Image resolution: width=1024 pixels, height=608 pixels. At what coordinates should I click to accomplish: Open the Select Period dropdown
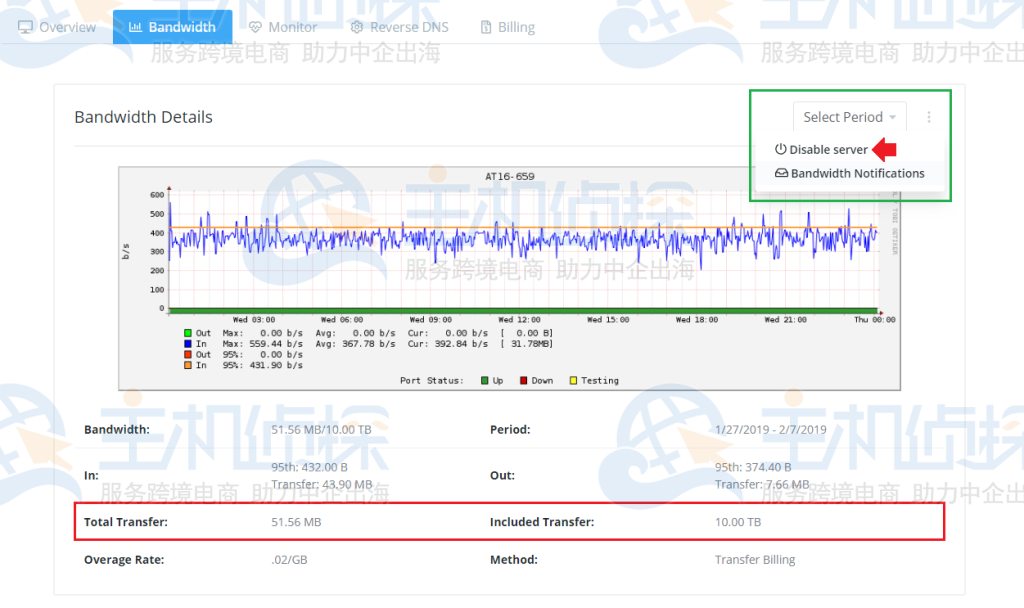[x=849, y=117]
